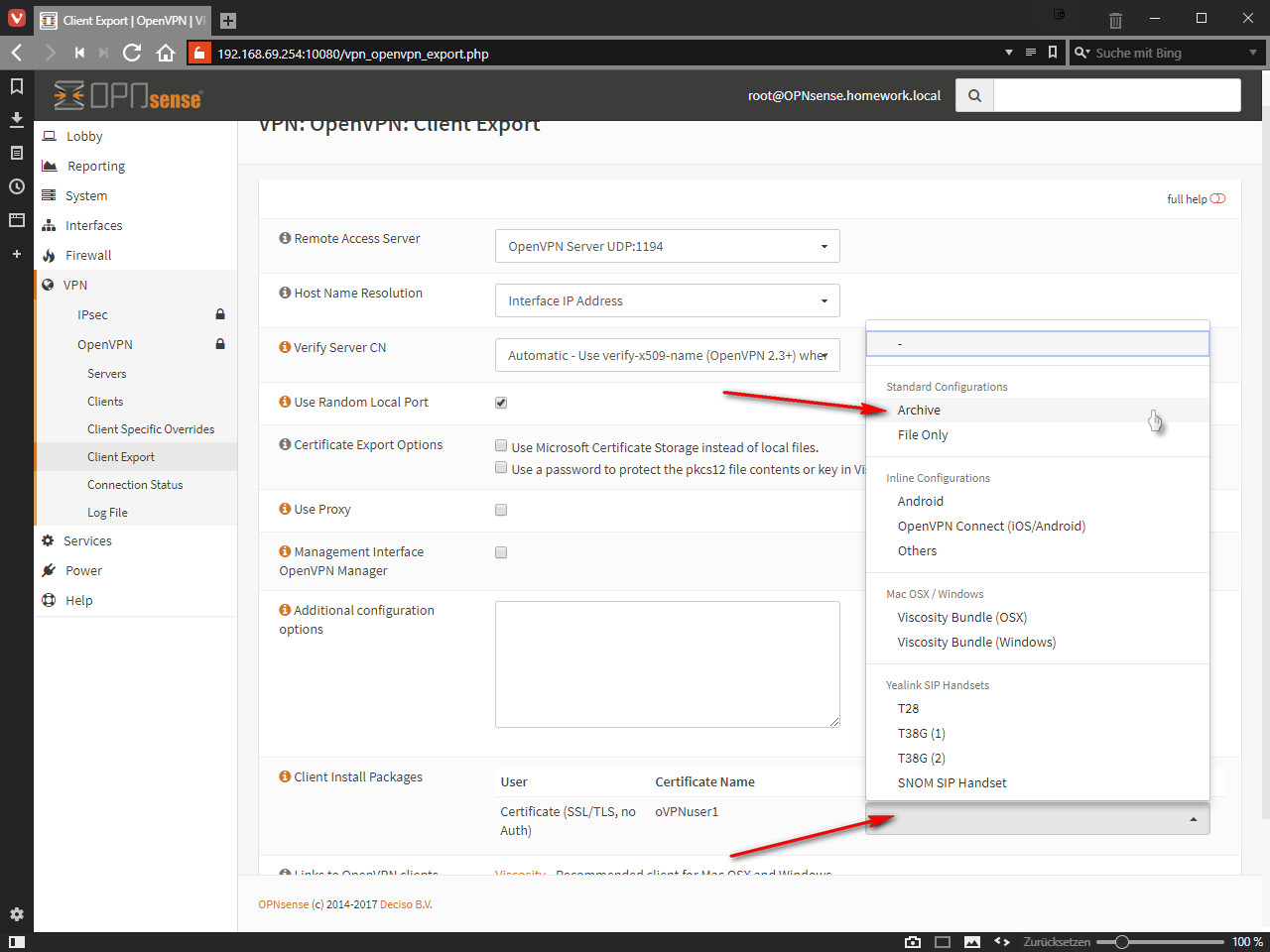
Task: Open Remote Access Server dropdown
Action: point(668,246)
